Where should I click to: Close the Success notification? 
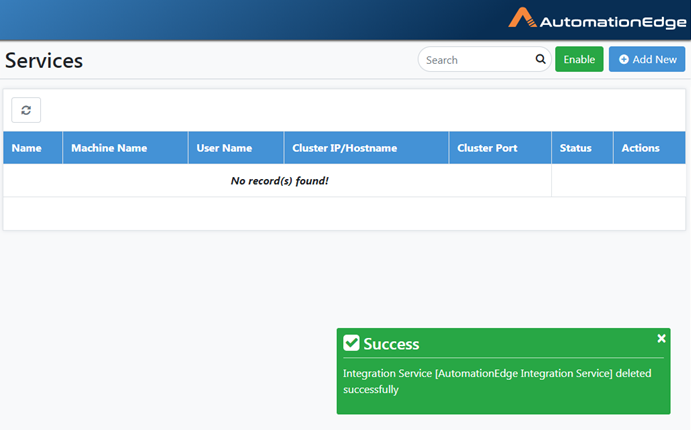click(x=661, y=338)
